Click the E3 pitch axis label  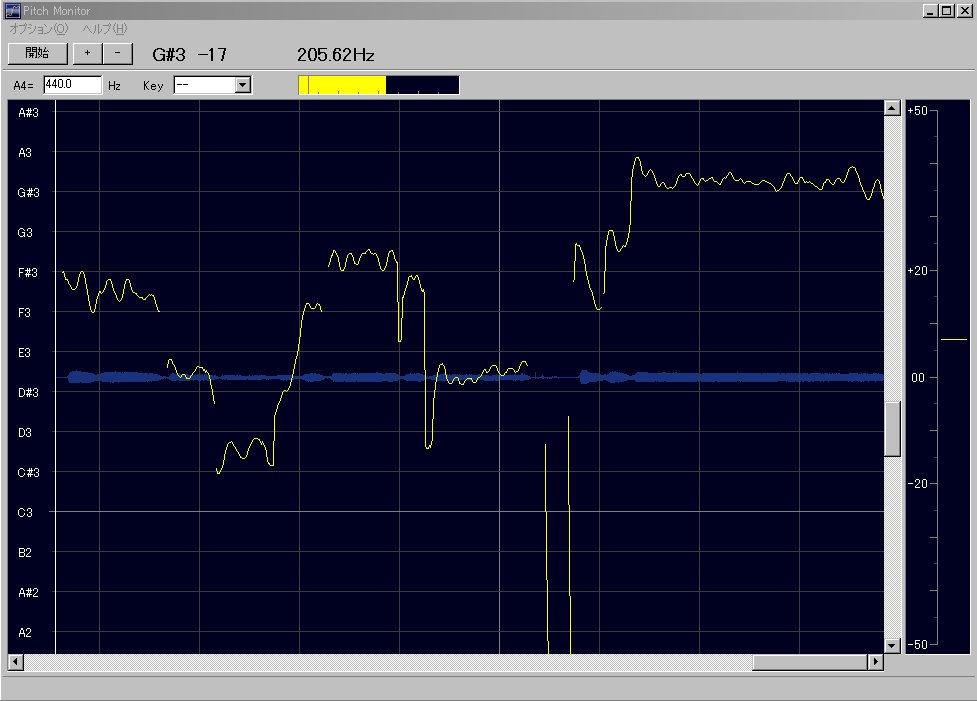click(x=24, y=353)
